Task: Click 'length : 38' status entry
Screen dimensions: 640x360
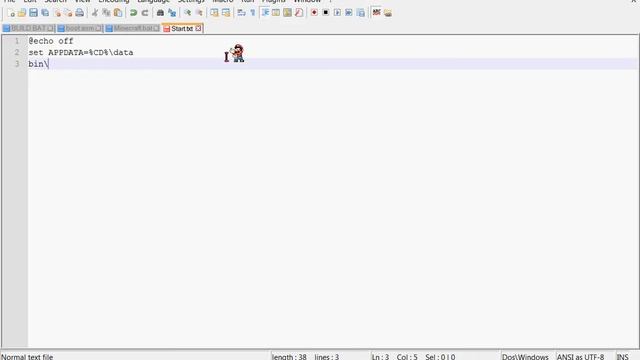Action: tap(289, 357)
